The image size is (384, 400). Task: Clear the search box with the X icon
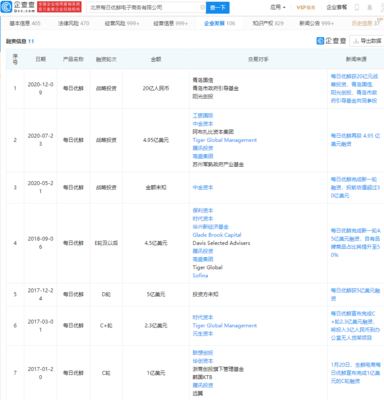202,7
